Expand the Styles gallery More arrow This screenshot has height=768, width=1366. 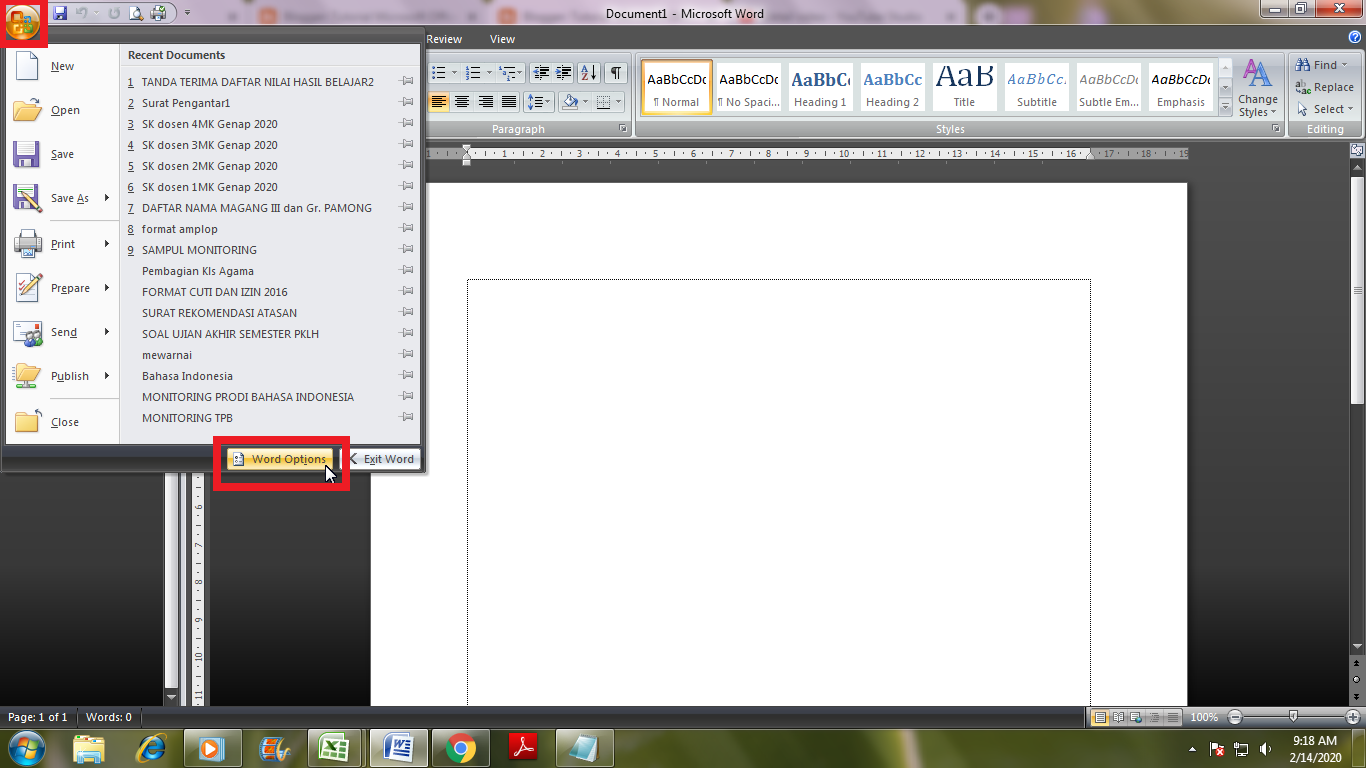[1226, 106]
